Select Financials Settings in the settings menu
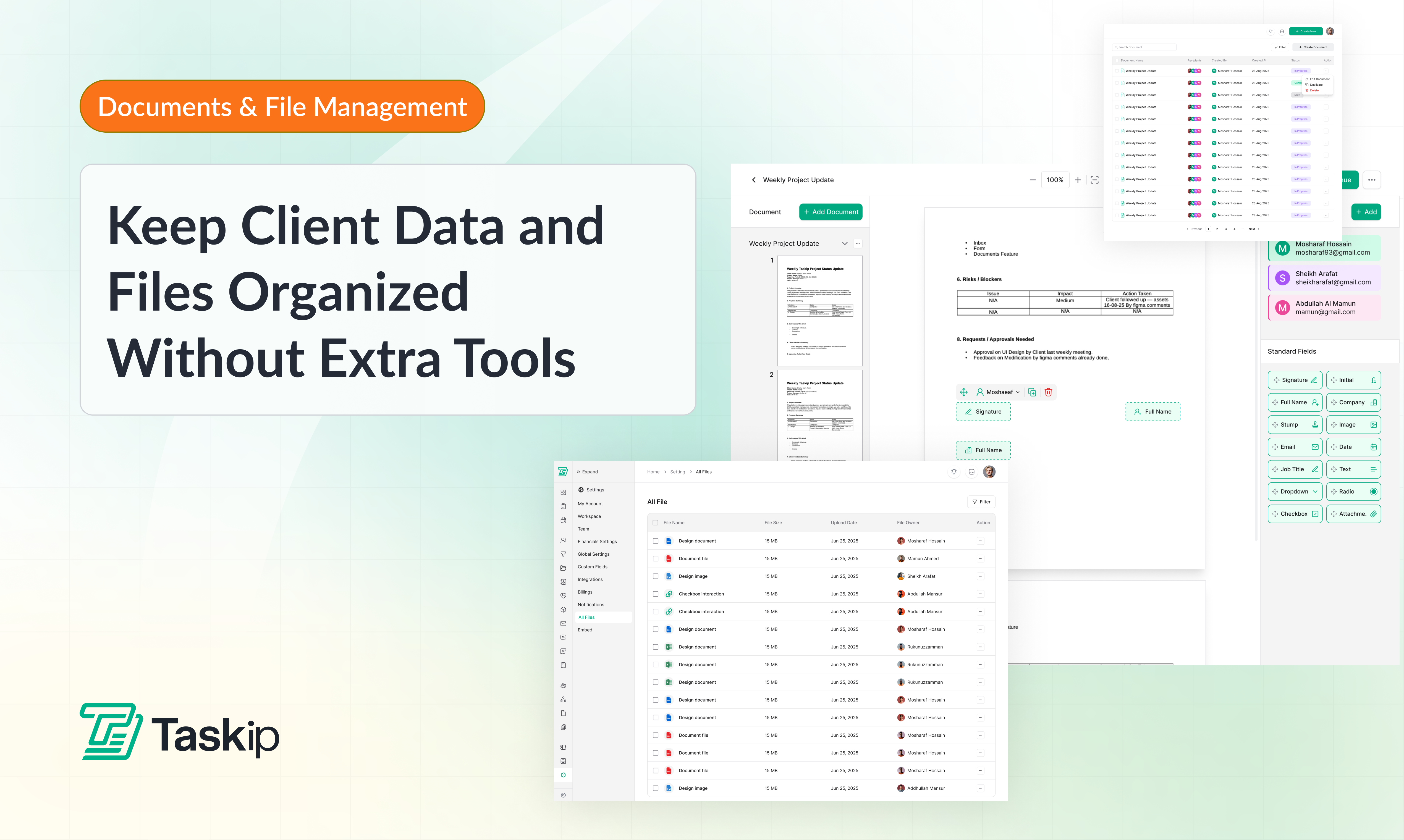Screen dimensions: 1404x840 click(x=597, y=541)
